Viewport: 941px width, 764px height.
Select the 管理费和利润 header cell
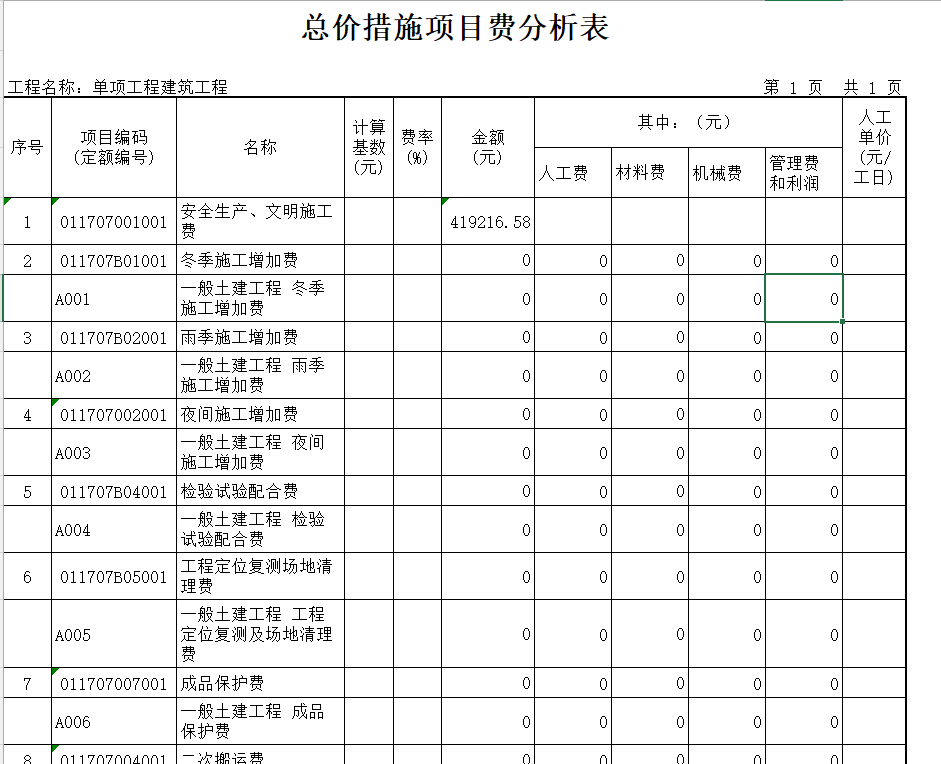804,173
